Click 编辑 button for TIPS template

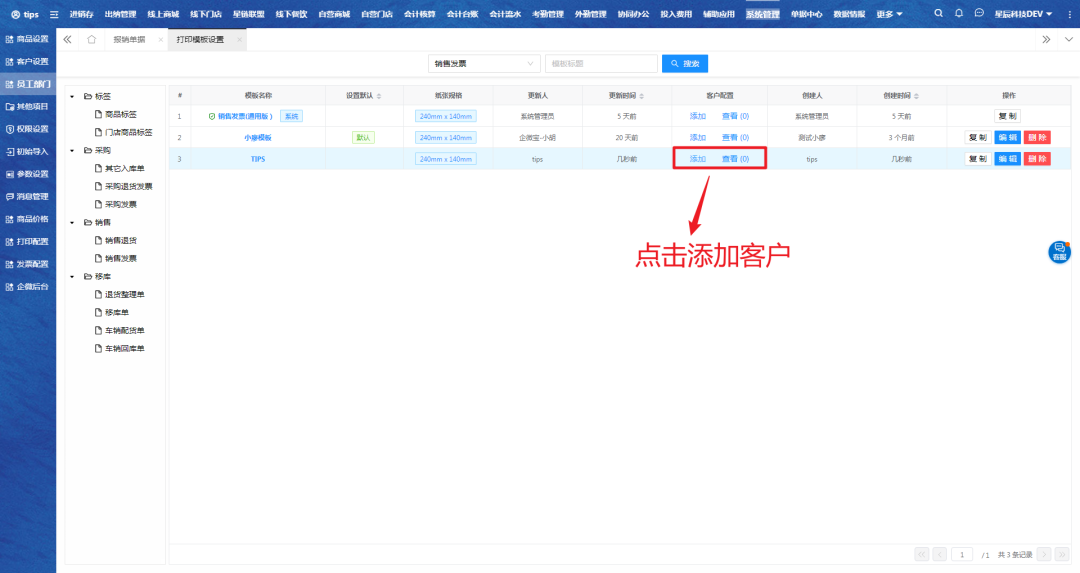(1007, 159)
